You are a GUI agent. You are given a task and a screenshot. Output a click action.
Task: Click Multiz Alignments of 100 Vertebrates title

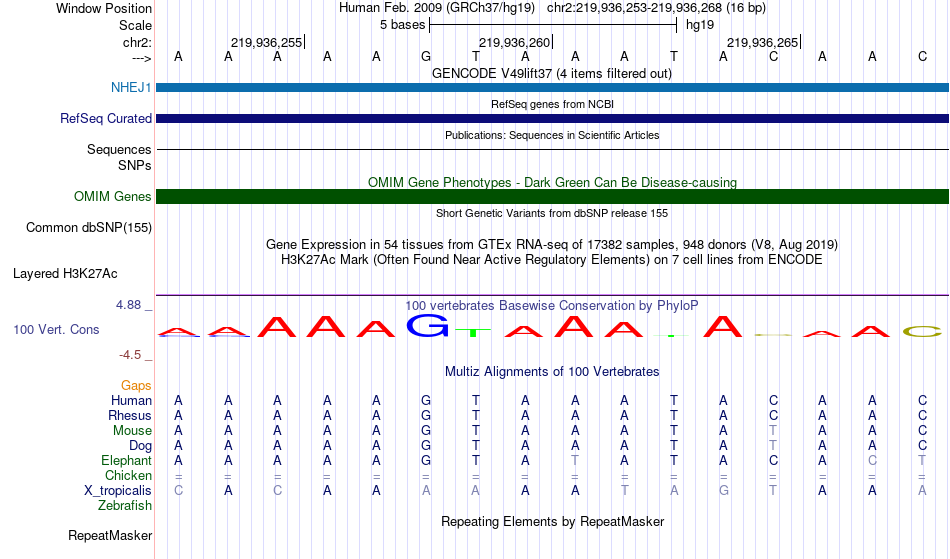(x=552, y=372)
